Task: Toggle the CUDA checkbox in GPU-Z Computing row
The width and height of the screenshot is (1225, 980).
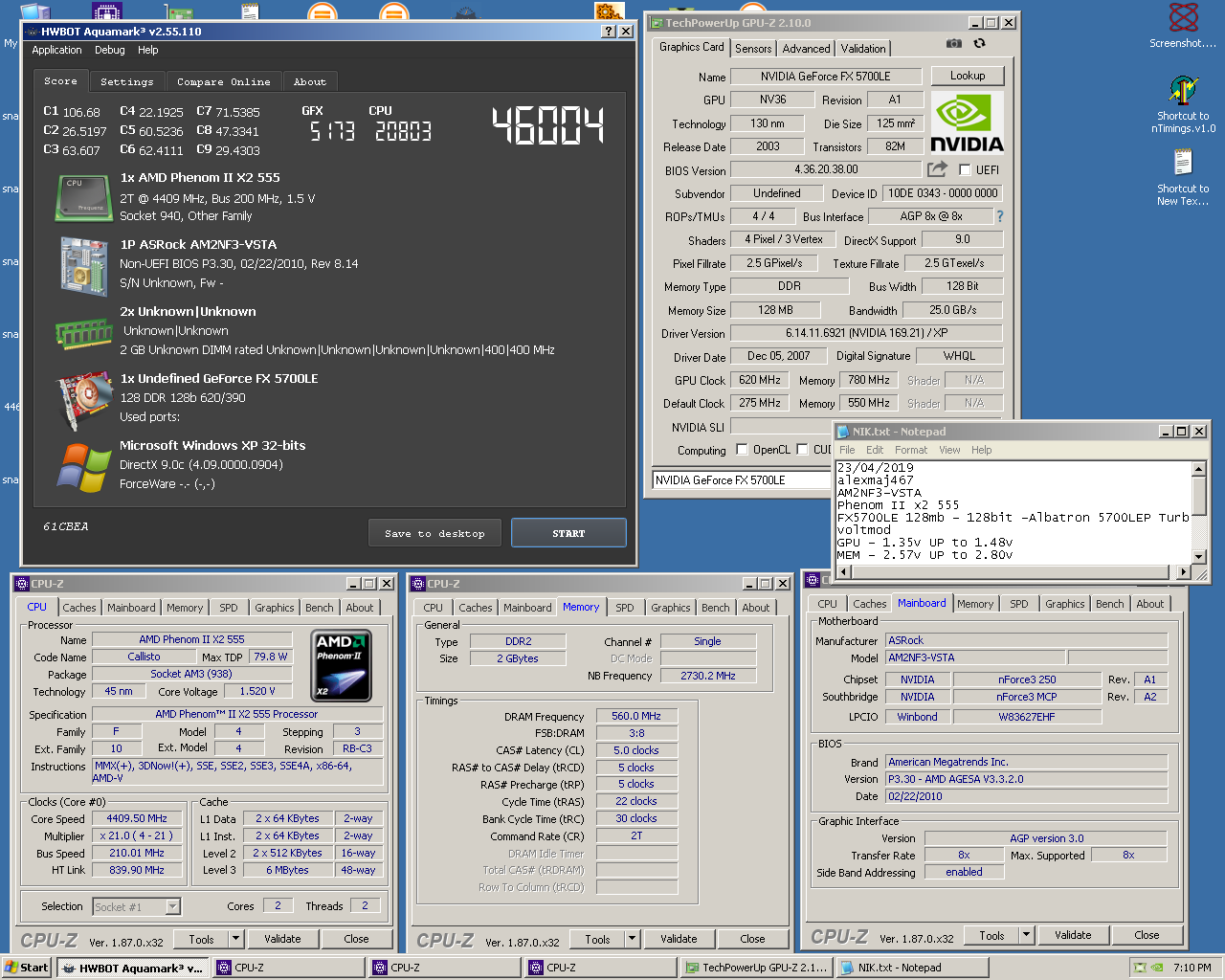Action: pos(803,449)
